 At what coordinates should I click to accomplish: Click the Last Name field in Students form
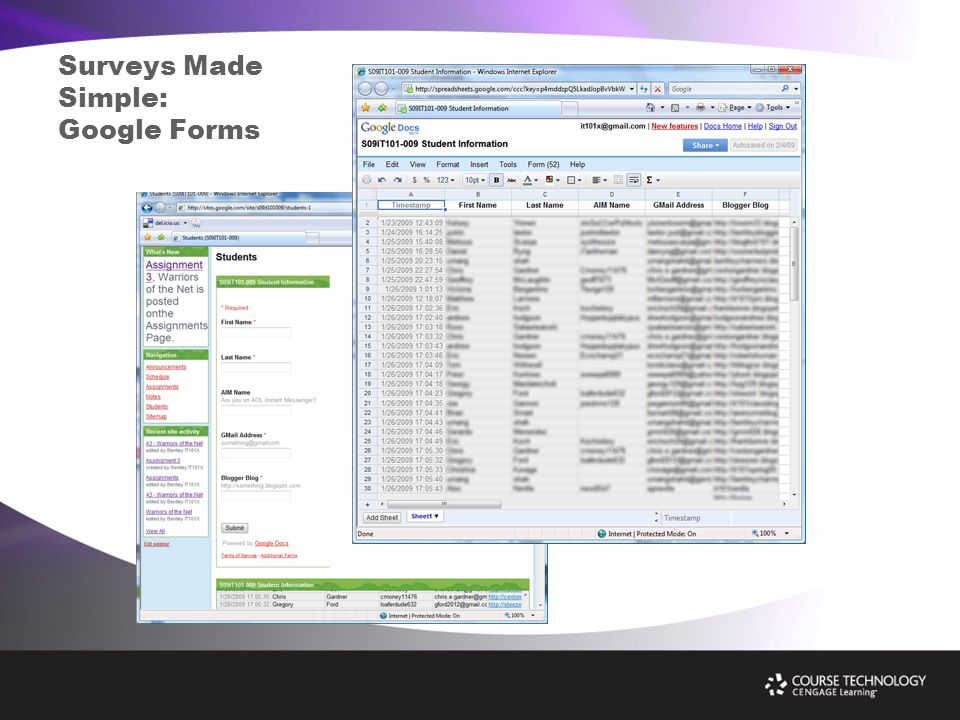pos(255,368)
